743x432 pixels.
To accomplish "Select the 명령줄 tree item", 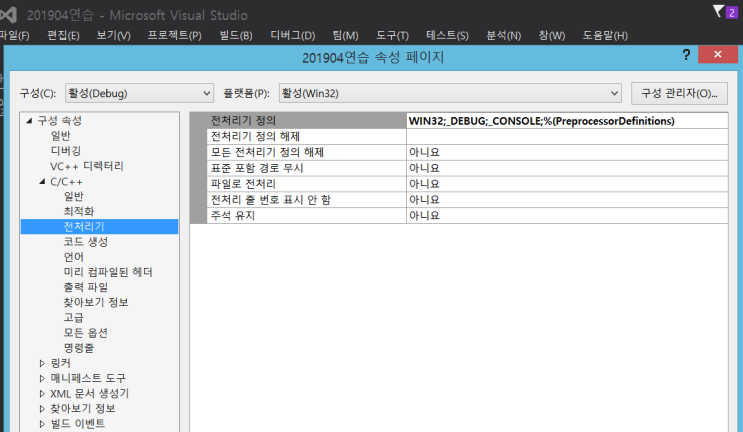I will click(79, 348).
